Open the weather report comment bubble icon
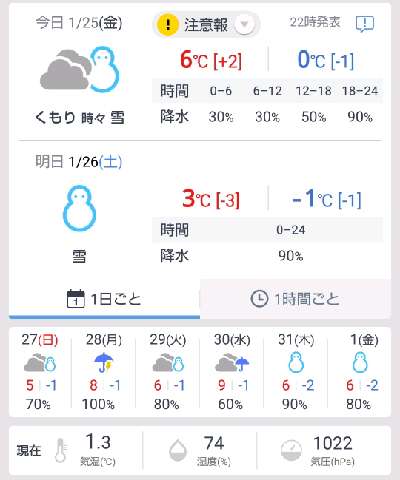The width and height of the screenshot is (400, 480). click(365, 24)
